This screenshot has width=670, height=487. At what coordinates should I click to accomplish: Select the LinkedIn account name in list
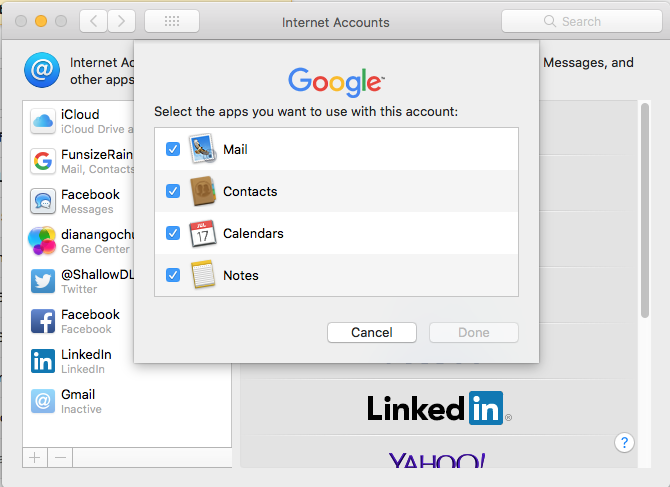(86, 355)
